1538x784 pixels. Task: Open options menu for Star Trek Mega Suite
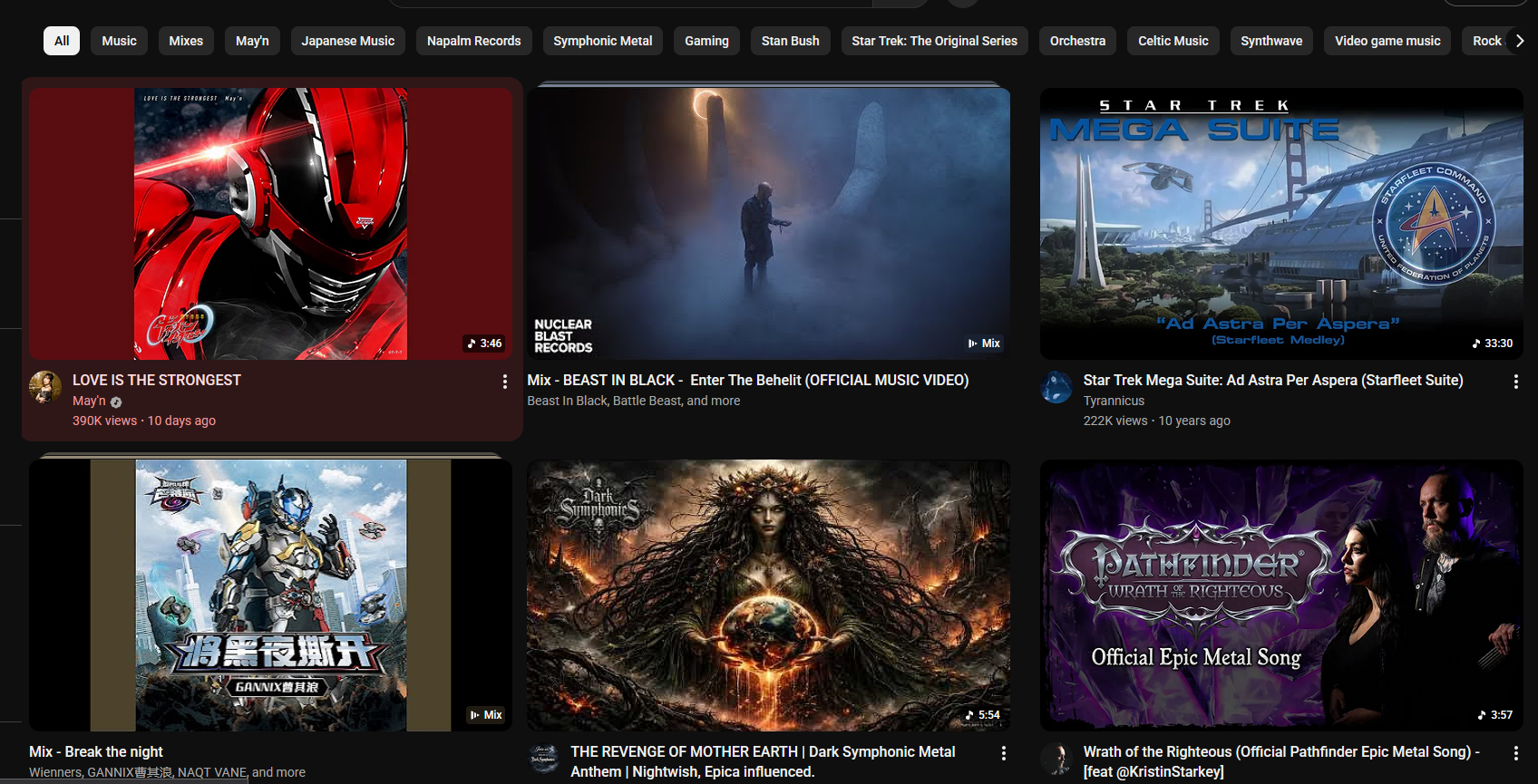pos(1515,382)
